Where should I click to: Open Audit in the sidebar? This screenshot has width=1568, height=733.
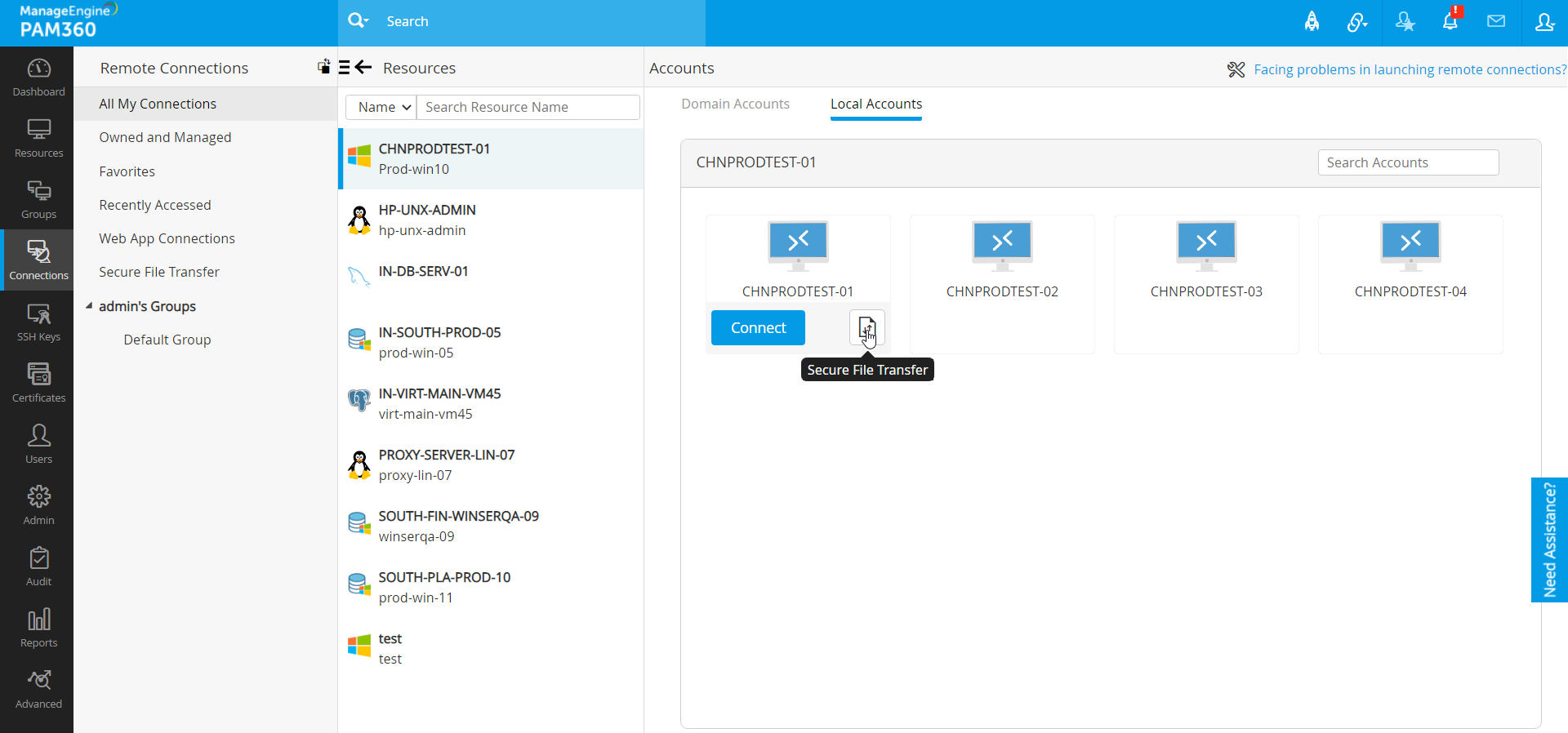pos(38,567)
